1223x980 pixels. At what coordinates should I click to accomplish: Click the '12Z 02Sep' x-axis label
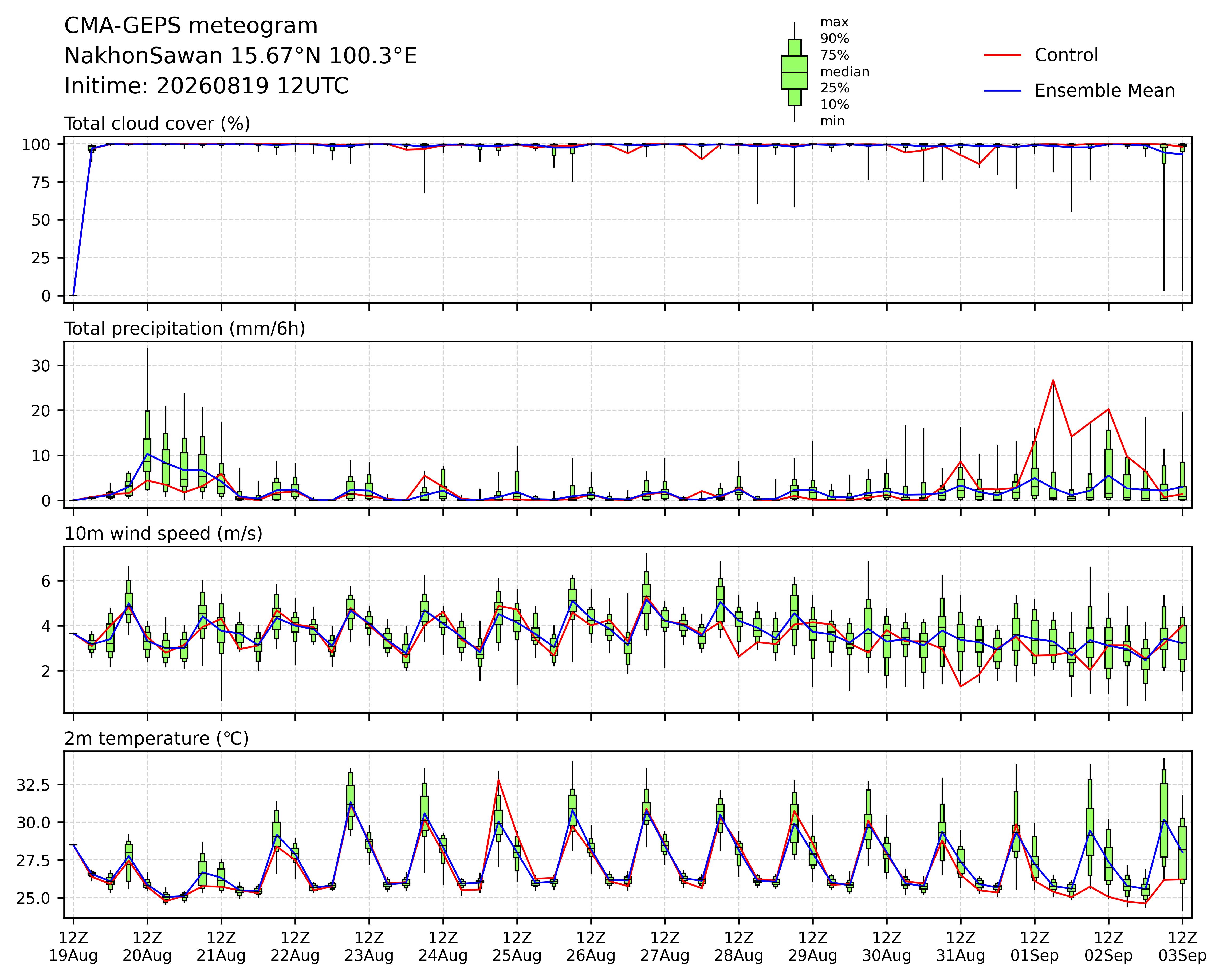pyautogui.click(x=1108, y=947)
